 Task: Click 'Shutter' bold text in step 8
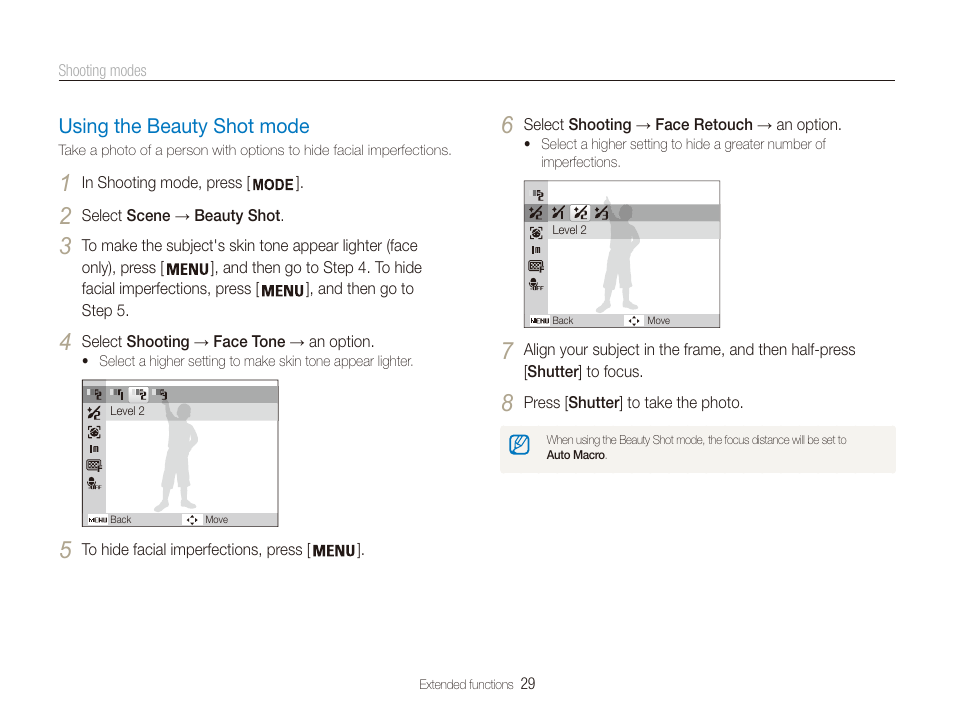point(594,402)
